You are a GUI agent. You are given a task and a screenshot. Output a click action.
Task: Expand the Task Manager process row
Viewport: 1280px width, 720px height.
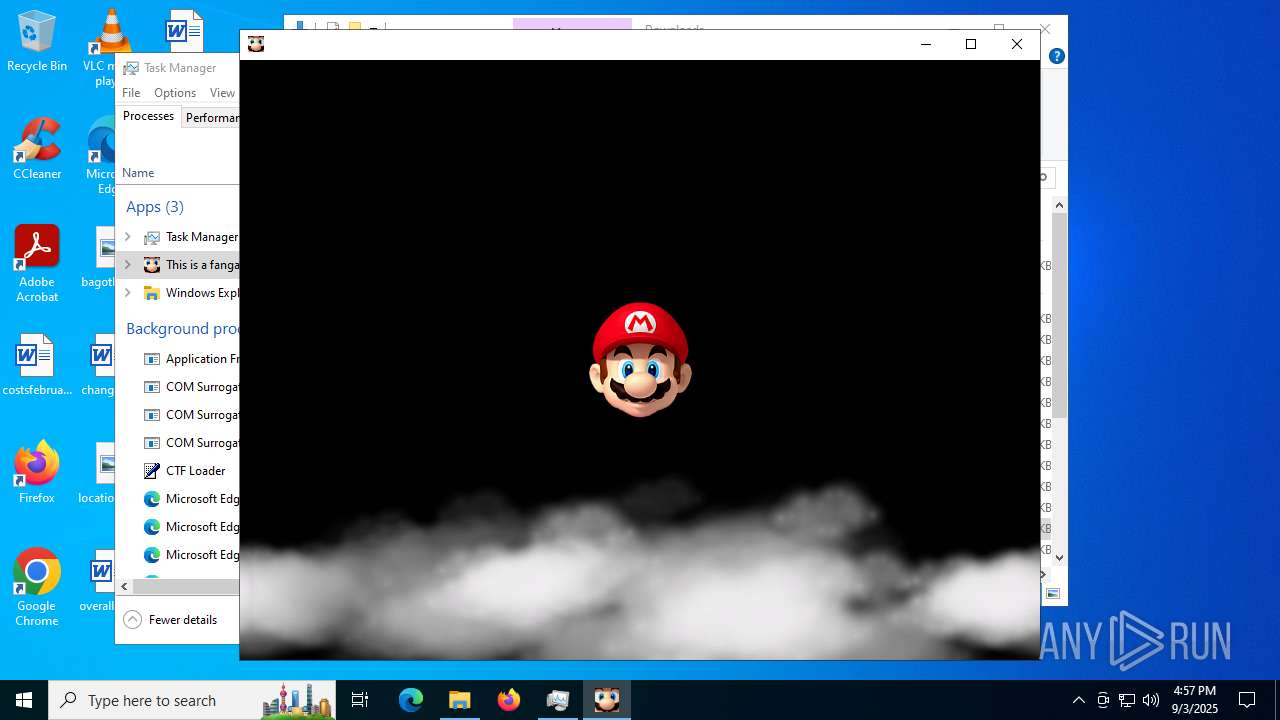tap(127, 237)
